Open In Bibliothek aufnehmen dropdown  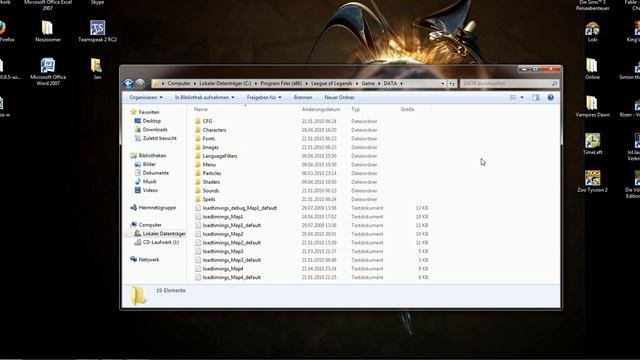pyautogui.click(x=205, y=98)
